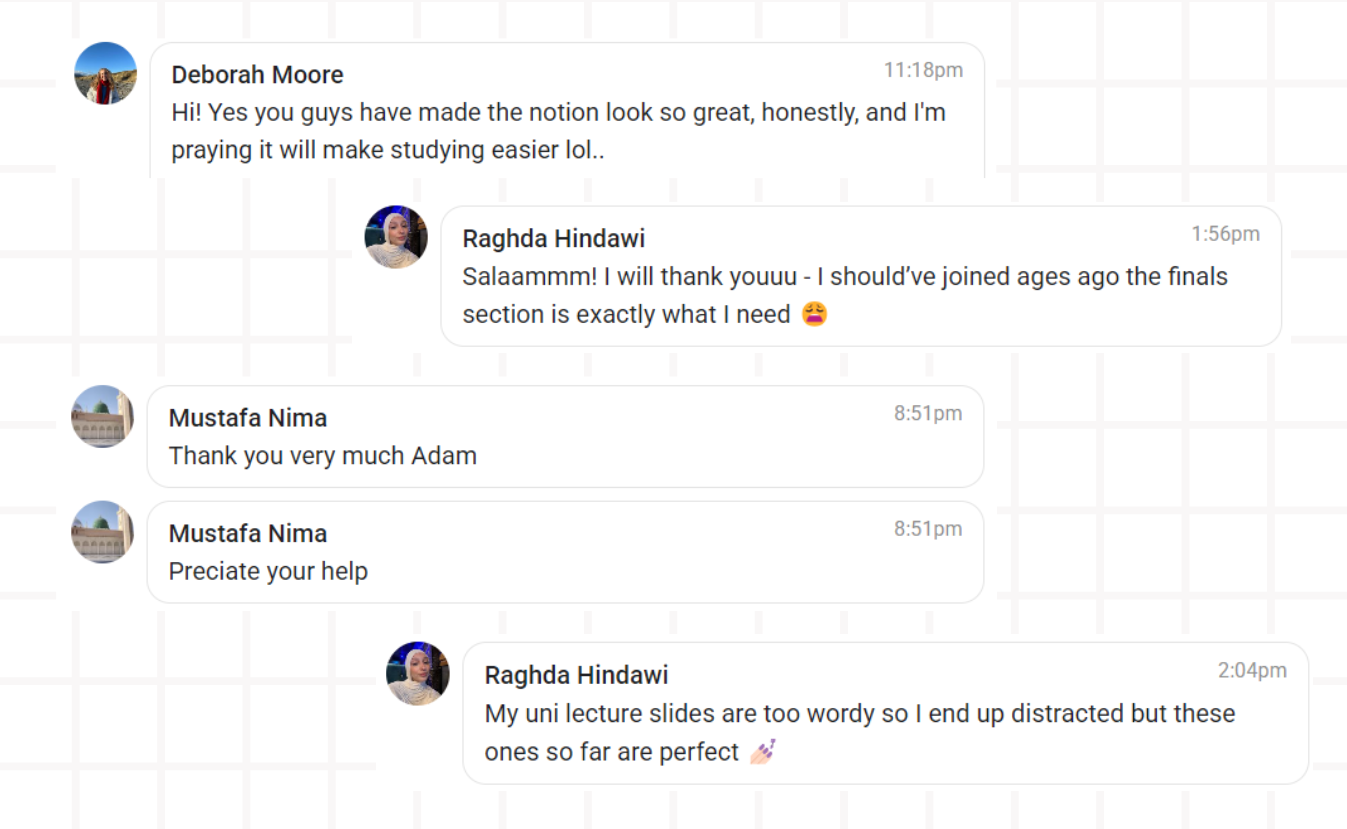Viewport: 1347px width, 829px height.
Task: Click the 8:51pm timestamp on the 'Preciate your help' message
Action: (928, 529)
